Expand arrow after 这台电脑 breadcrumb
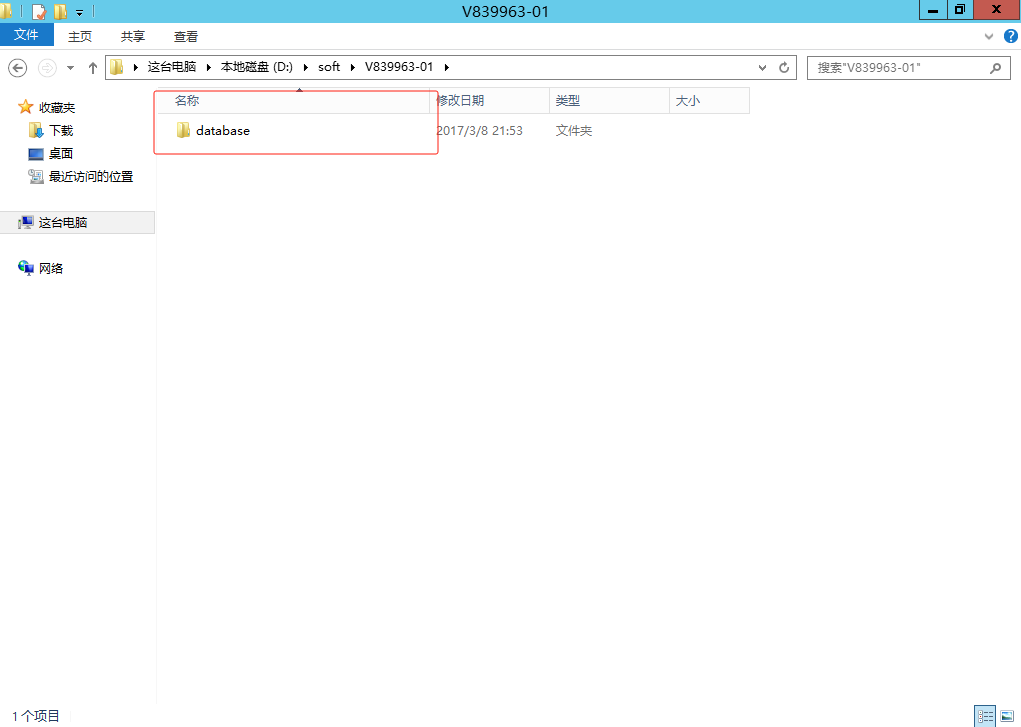Screen dimensions: 1021x727 pyautogui.click(x=209, y=67)
